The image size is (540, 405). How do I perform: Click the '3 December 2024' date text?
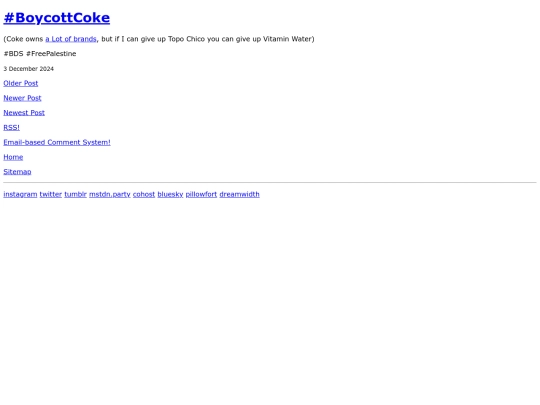pyautogui.click(x=29, y=69)
